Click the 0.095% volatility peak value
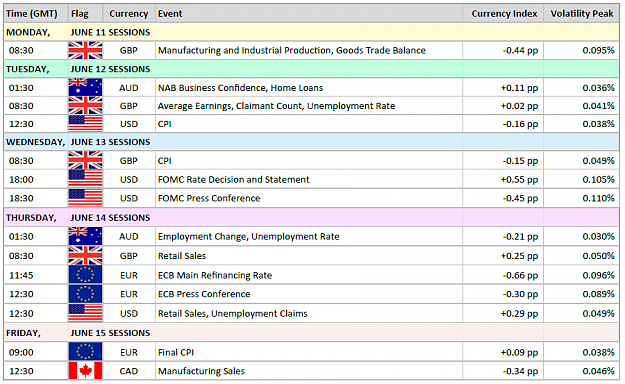The height and width of the screenshot is (384, 625). (598, 50)
